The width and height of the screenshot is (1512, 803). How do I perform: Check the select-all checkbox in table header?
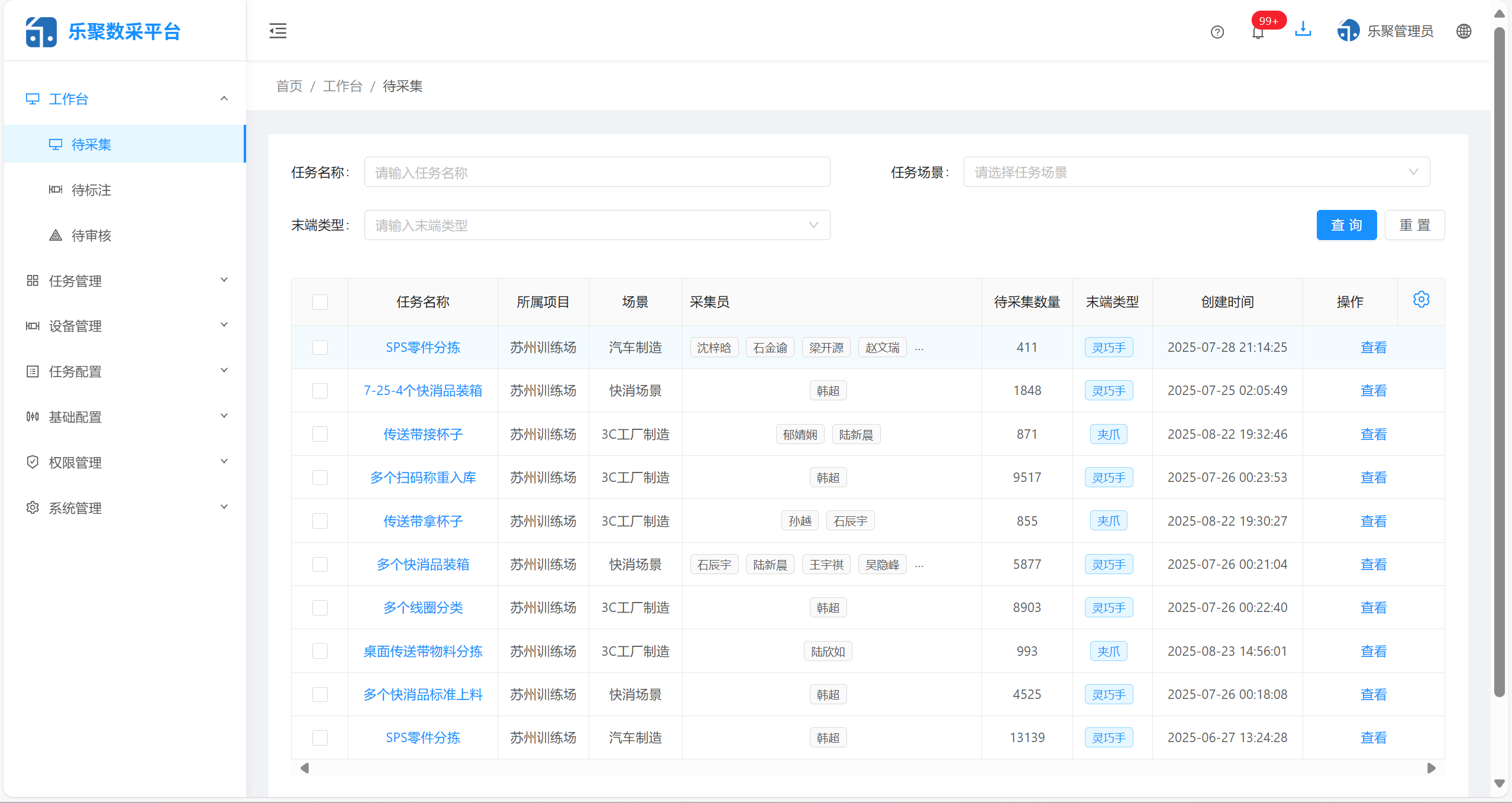(319, 302)
